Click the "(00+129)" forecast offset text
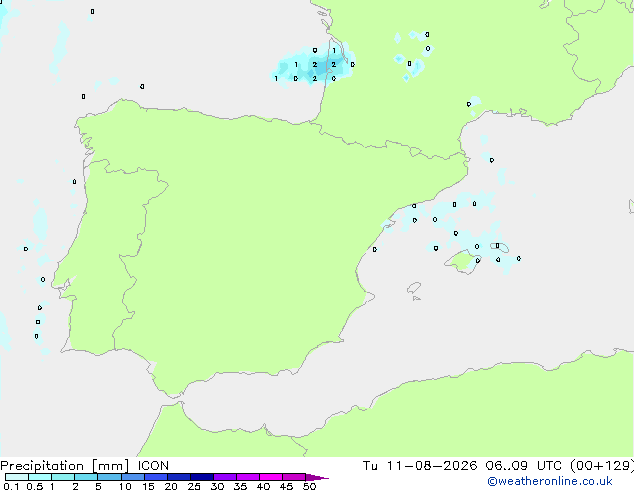 (x=602, y=466)
